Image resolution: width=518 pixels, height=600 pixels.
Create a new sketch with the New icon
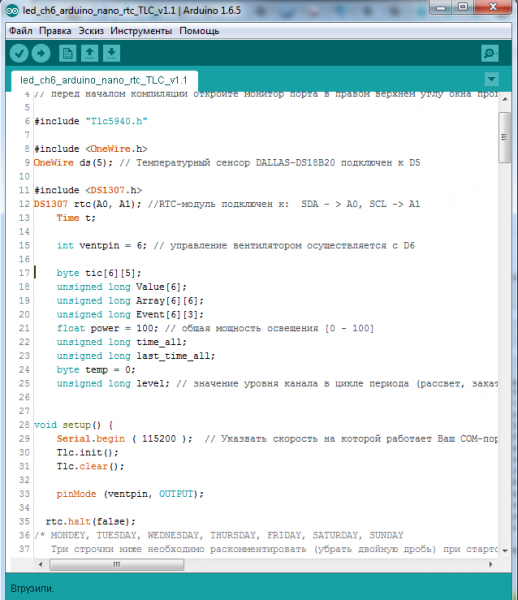point(68,53)
